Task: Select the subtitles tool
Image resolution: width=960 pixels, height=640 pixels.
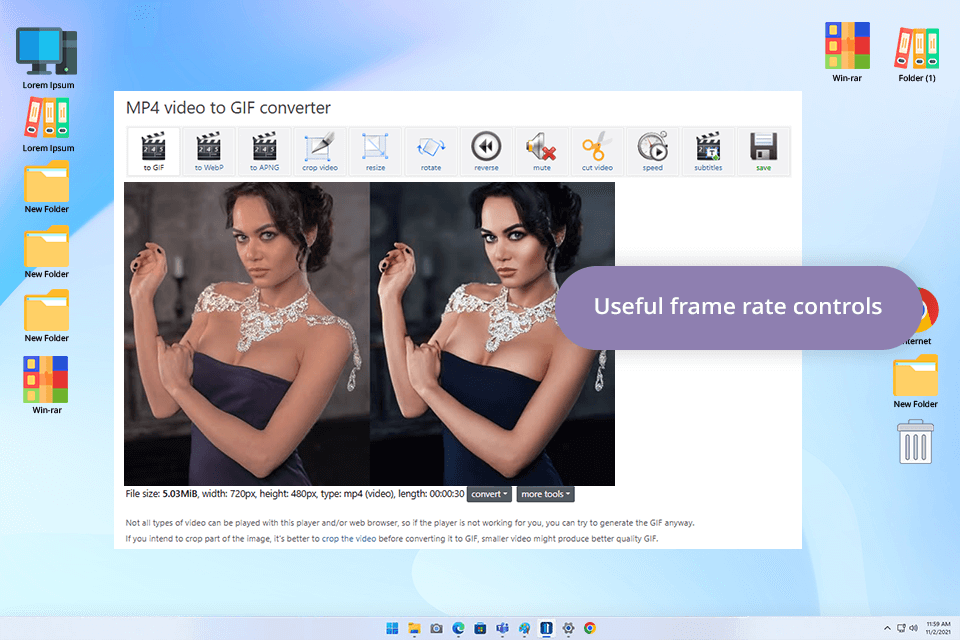Action: point(708,151)
